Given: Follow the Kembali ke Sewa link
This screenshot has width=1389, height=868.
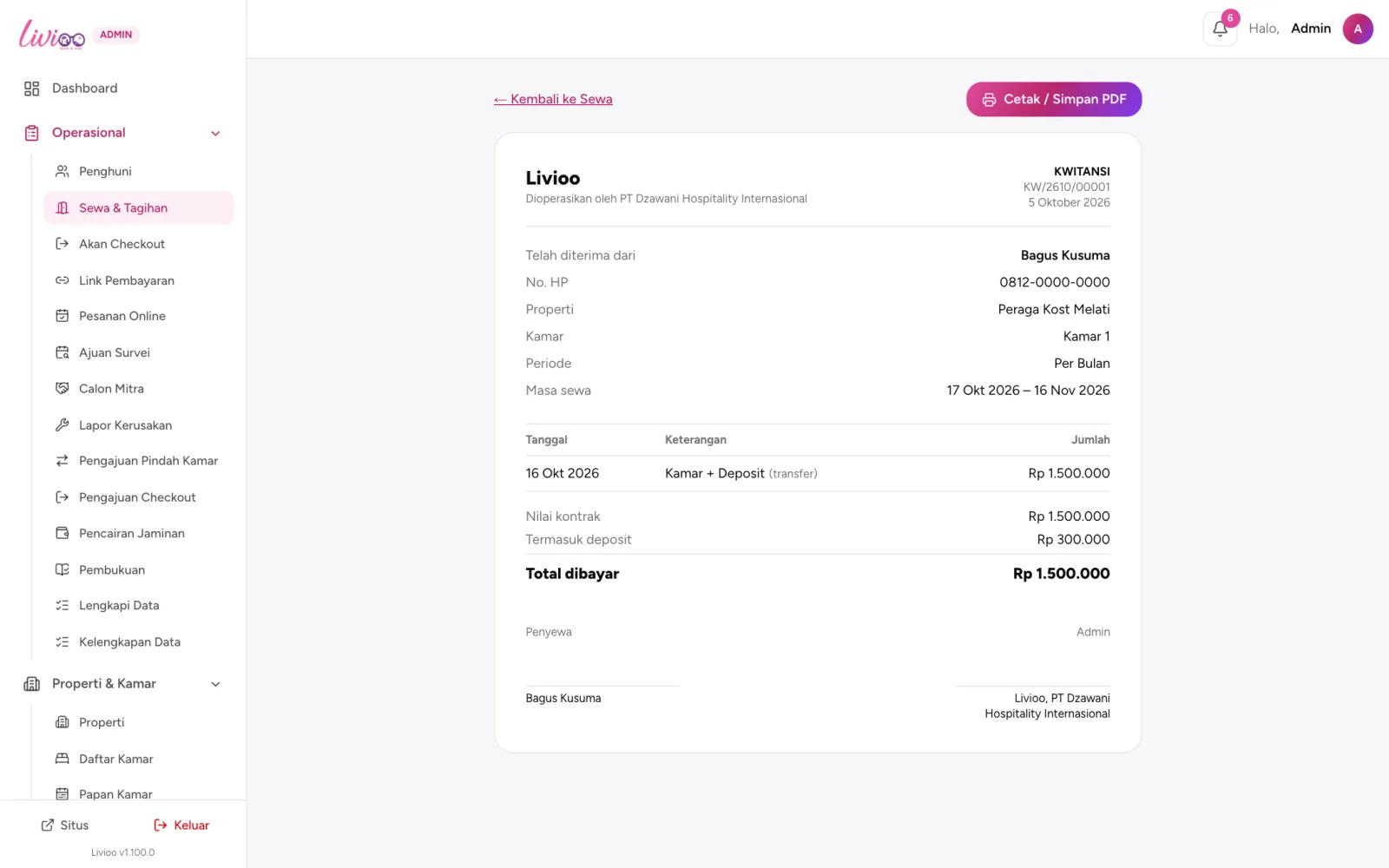Looking at the screenshot, I should (553, 99).
